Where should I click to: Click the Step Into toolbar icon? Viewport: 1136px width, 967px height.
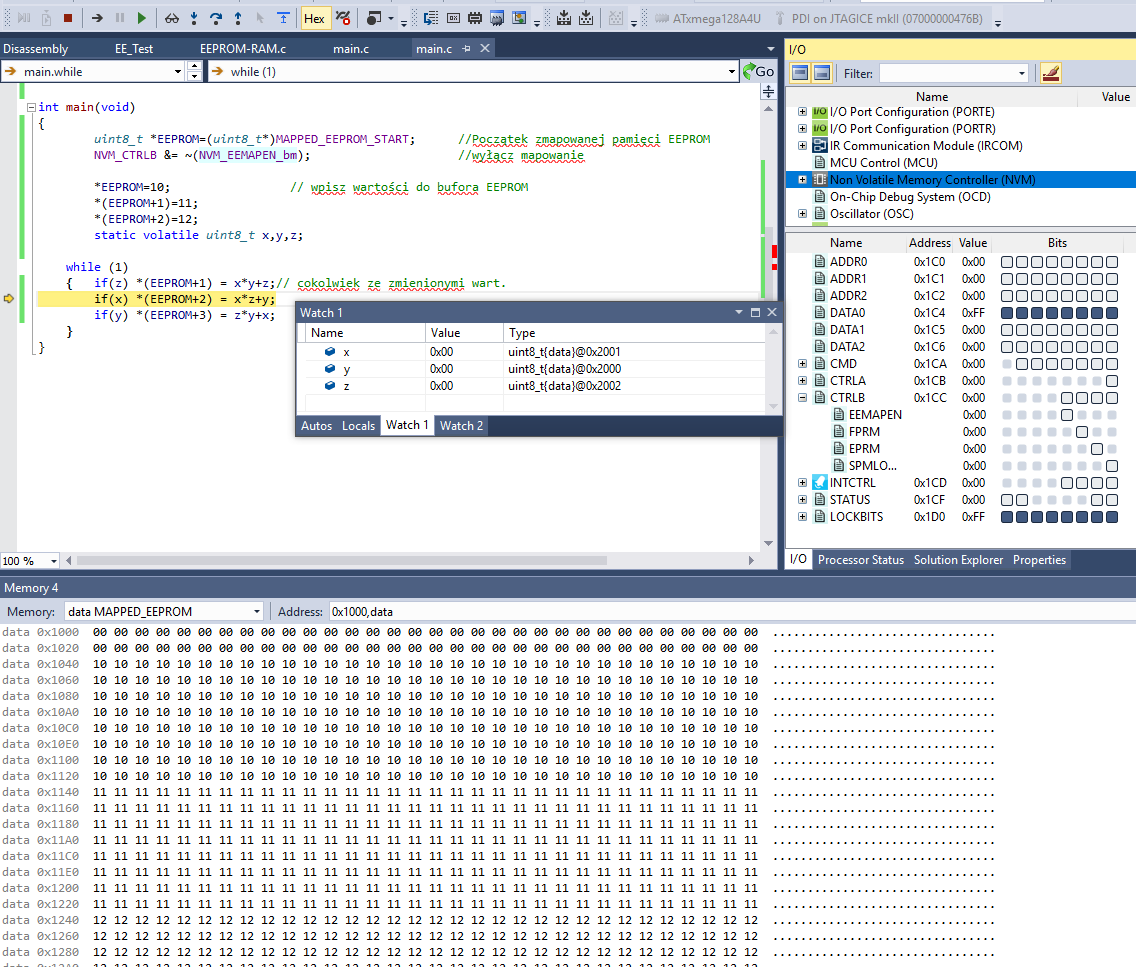(x=193, y=18)
